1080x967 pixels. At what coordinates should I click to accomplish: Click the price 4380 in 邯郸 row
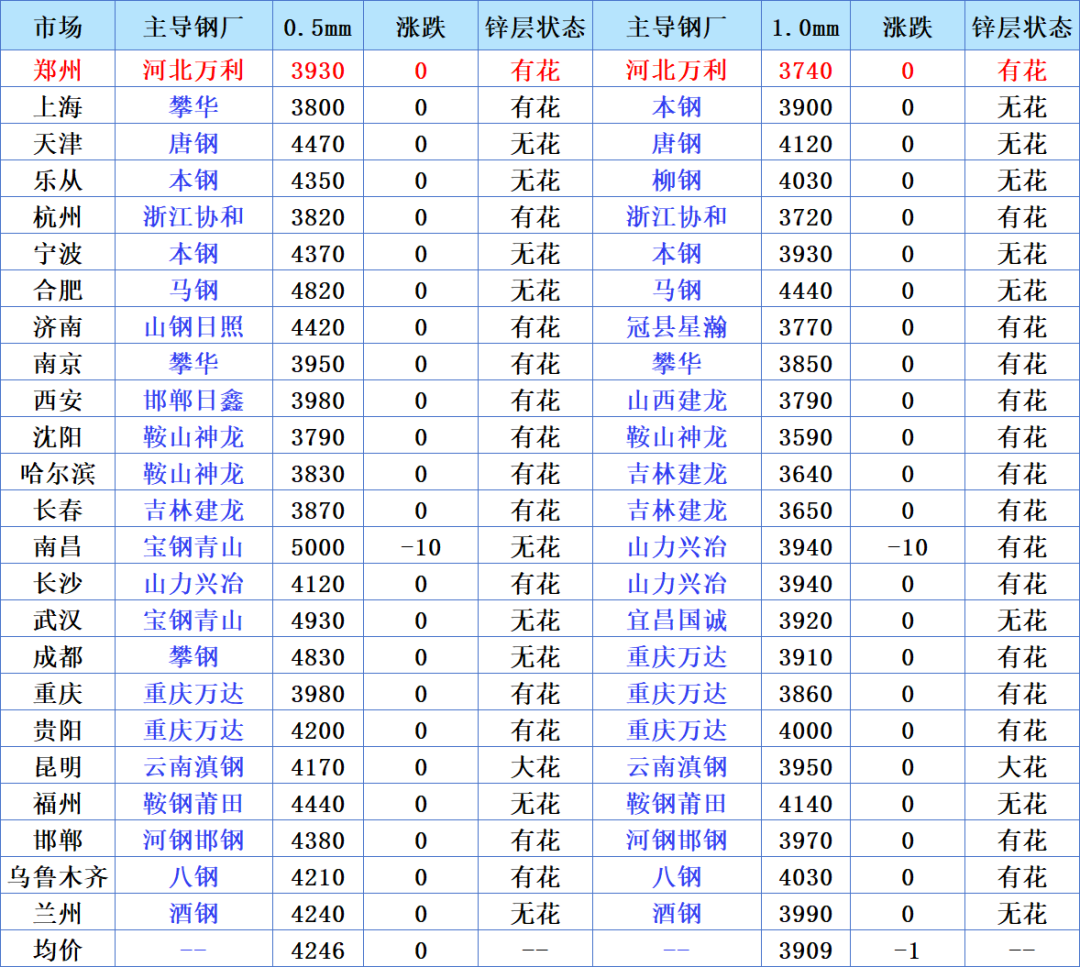(x=318, y=840)
